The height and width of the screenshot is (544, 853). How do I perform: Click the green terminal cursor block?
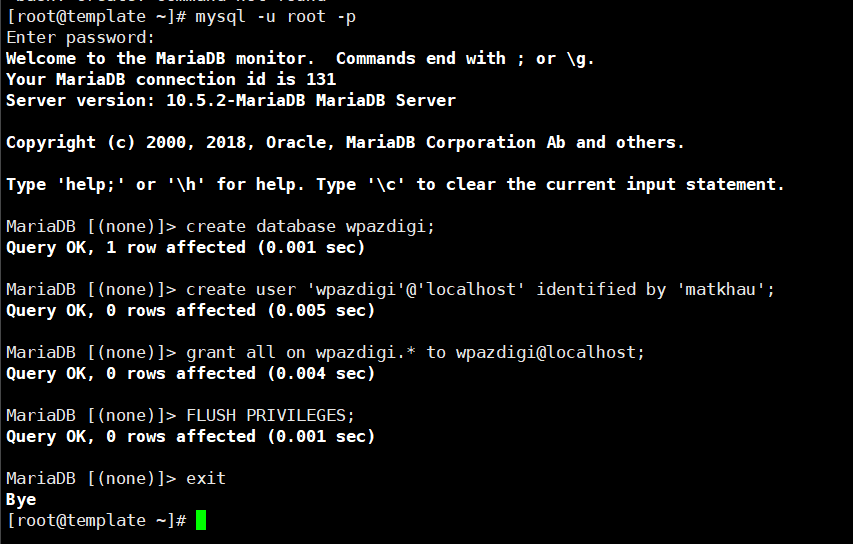pyautogui.click(x=201, y=520)
